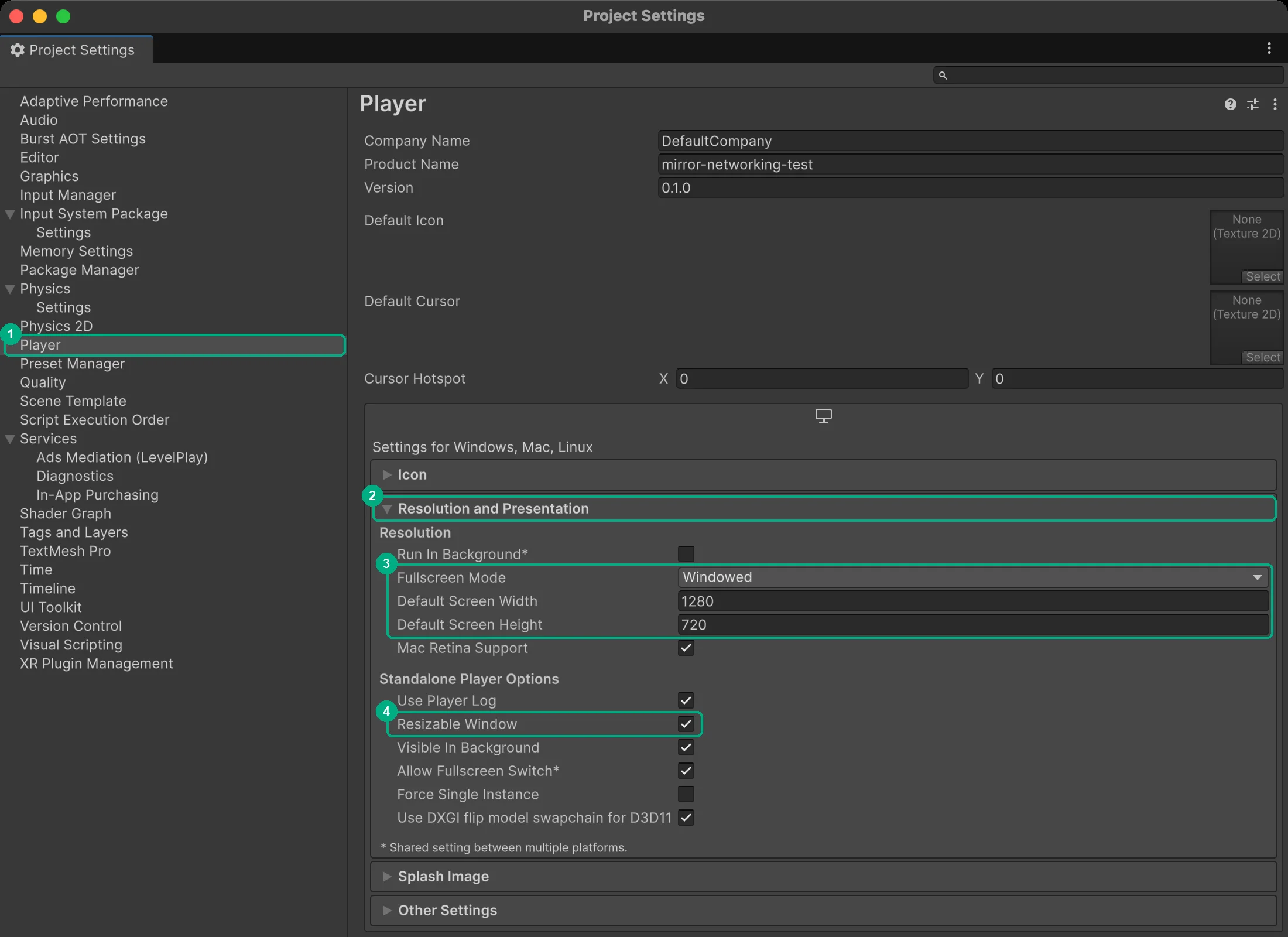This screenshot has height=937, width=1288.
Task: Uncheck Allow Fullscreen Switch
Action: pyautogui.click(x=686, y=771)
